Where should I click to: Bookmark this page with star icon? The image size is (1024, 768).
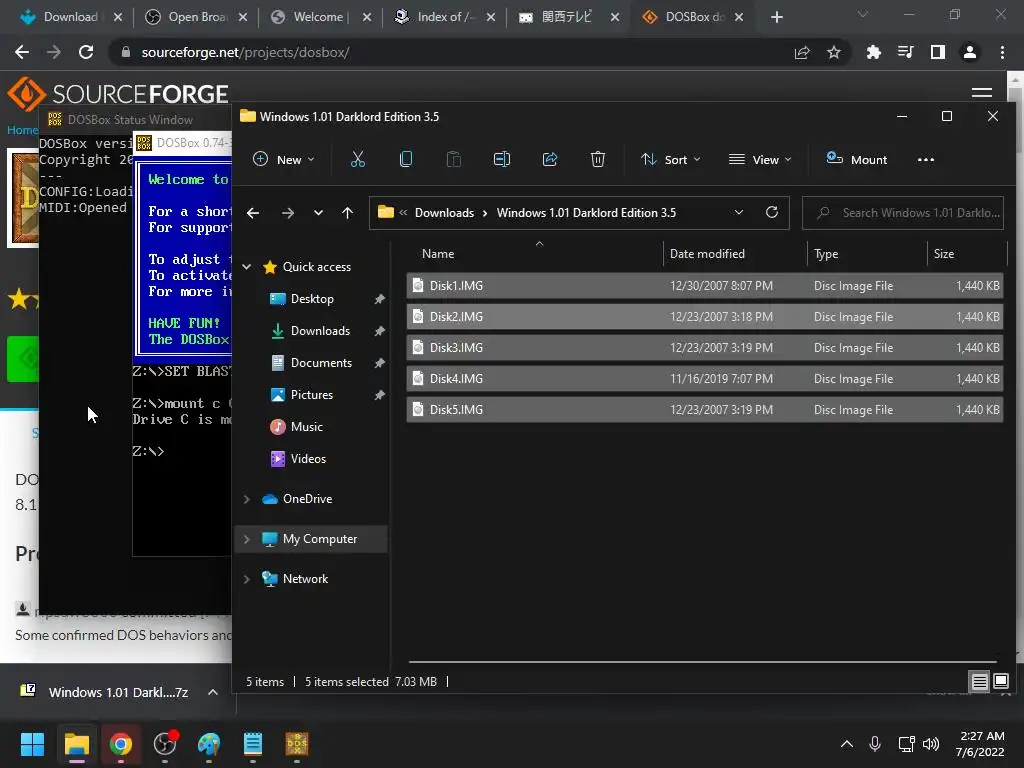833,52
